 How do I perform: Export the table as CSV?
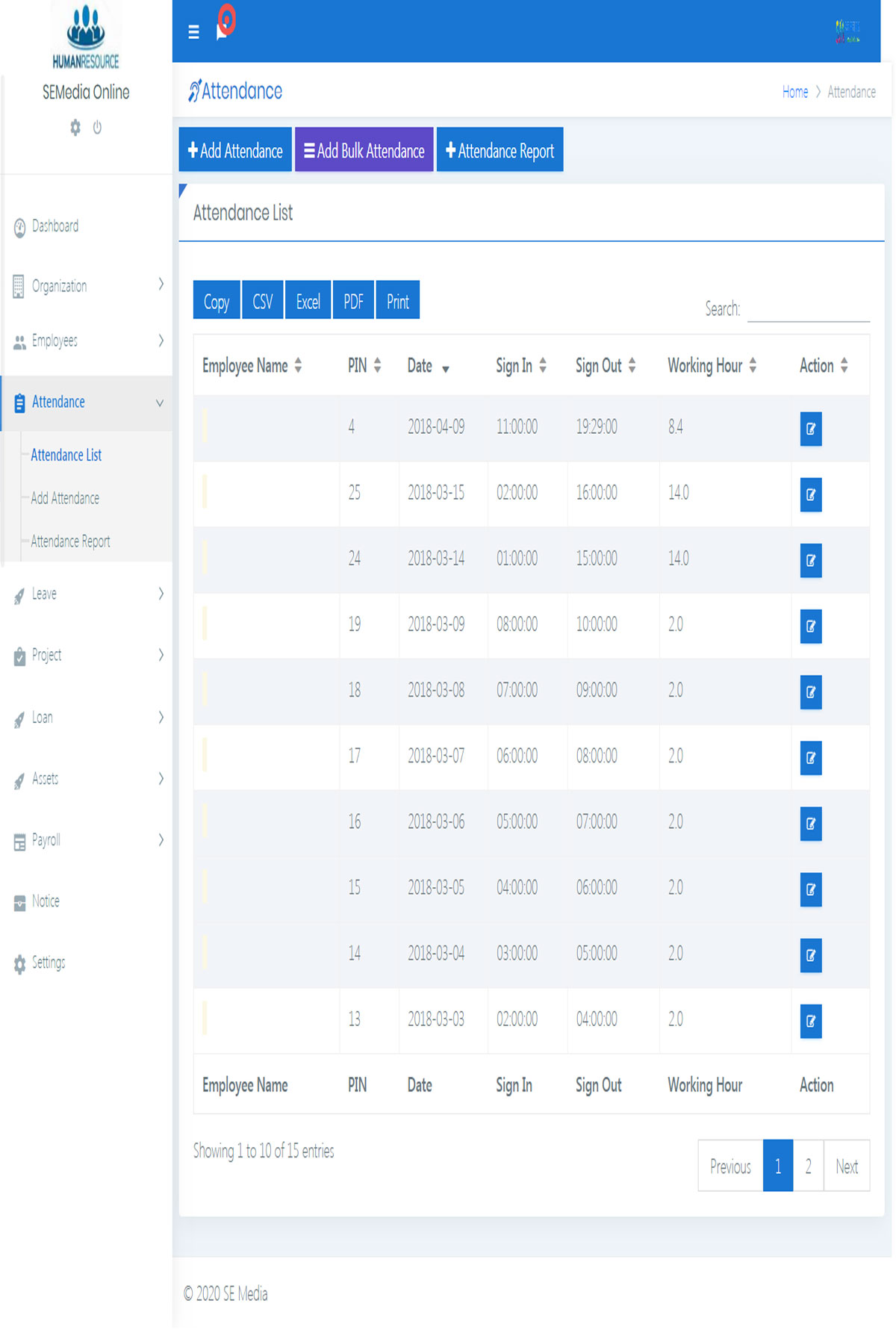point(263,300)
